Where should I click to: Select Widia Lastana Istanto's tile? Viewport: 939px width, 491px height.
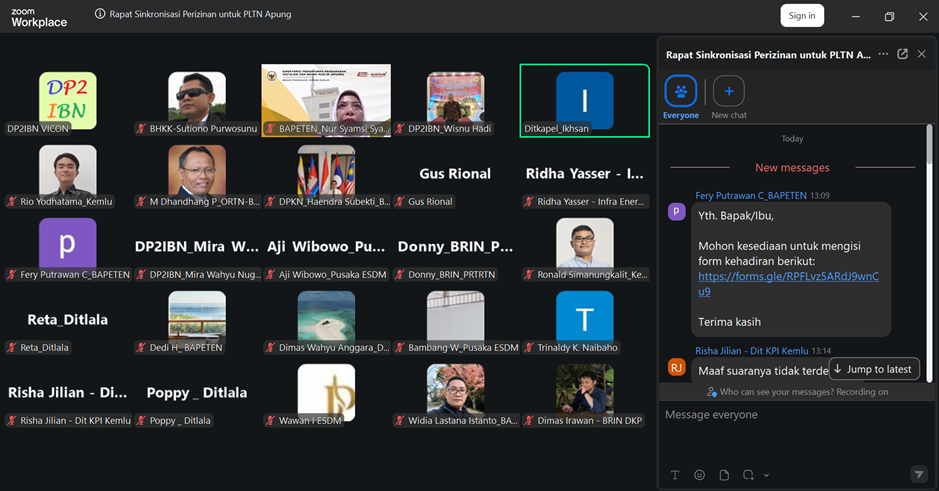[x=456, y=393]
